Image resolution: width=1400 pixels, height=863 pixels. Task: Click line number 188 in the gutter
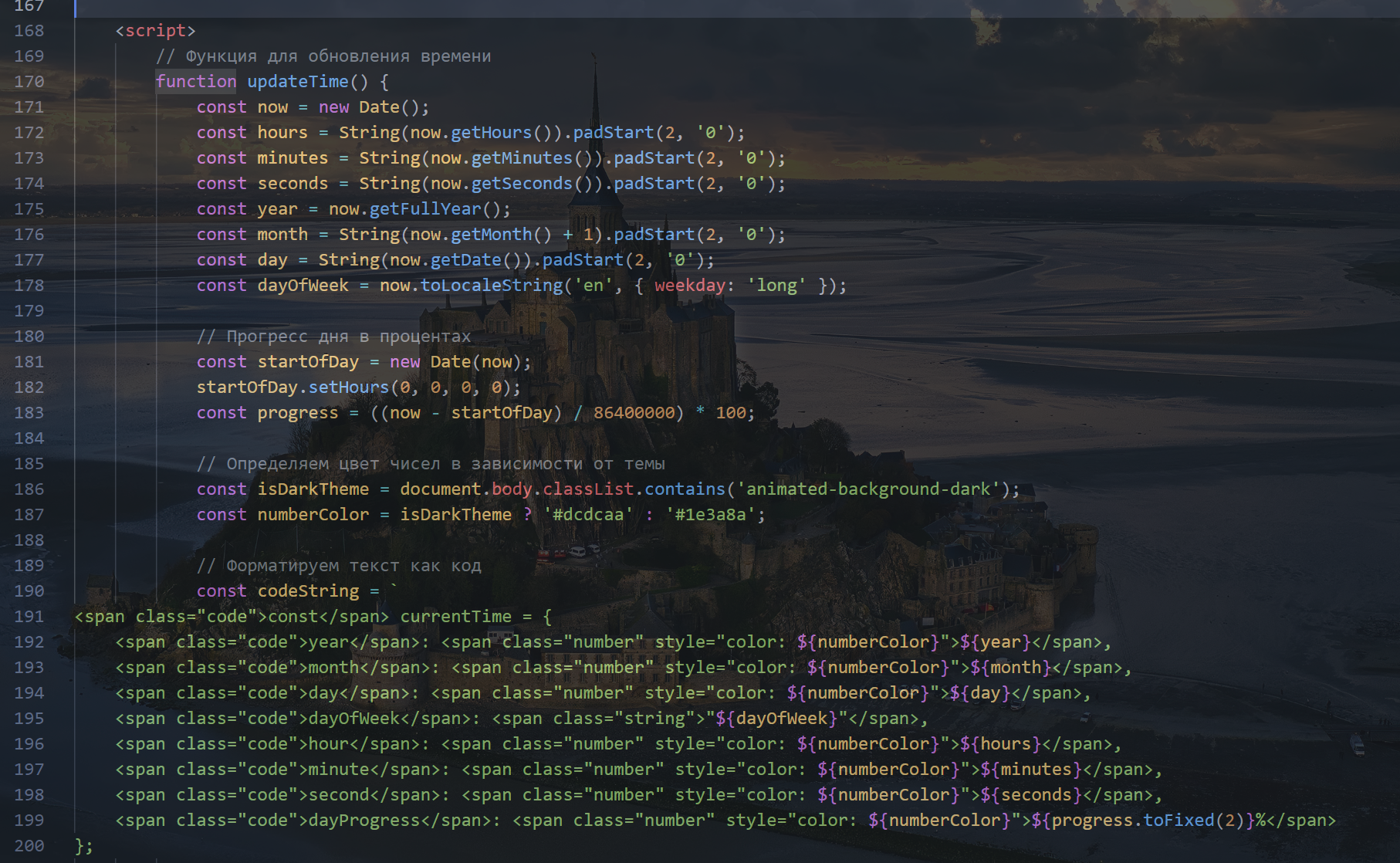tap(29, 540)
